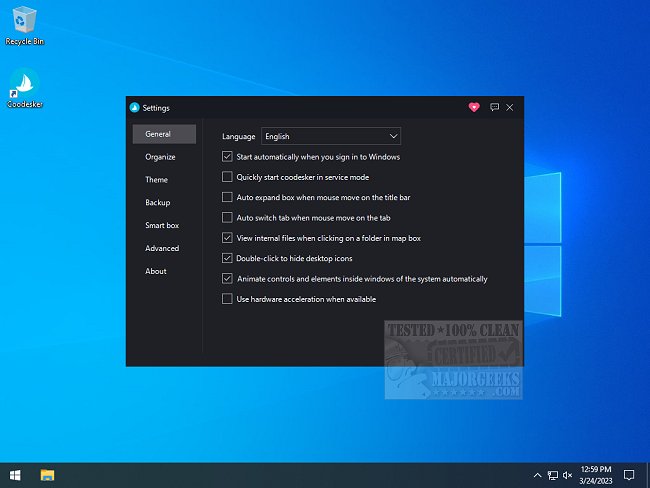Enable Use hardware acceleration when available
Image resolution: width=650 pixels, height=488 pixels.
227,299
